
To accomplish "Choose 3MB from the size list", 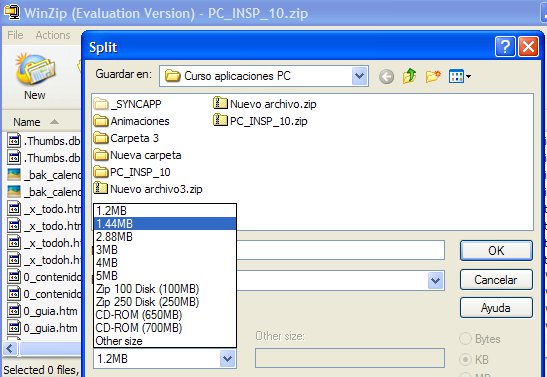I will pos(165,250).
